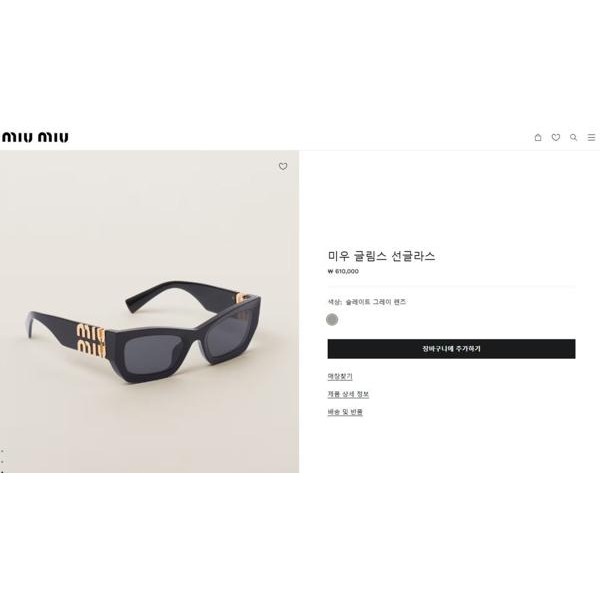This screenshot has width=600, height=600.
Task: Click the ₩ 610,000 price text
Action: point(343,271)
